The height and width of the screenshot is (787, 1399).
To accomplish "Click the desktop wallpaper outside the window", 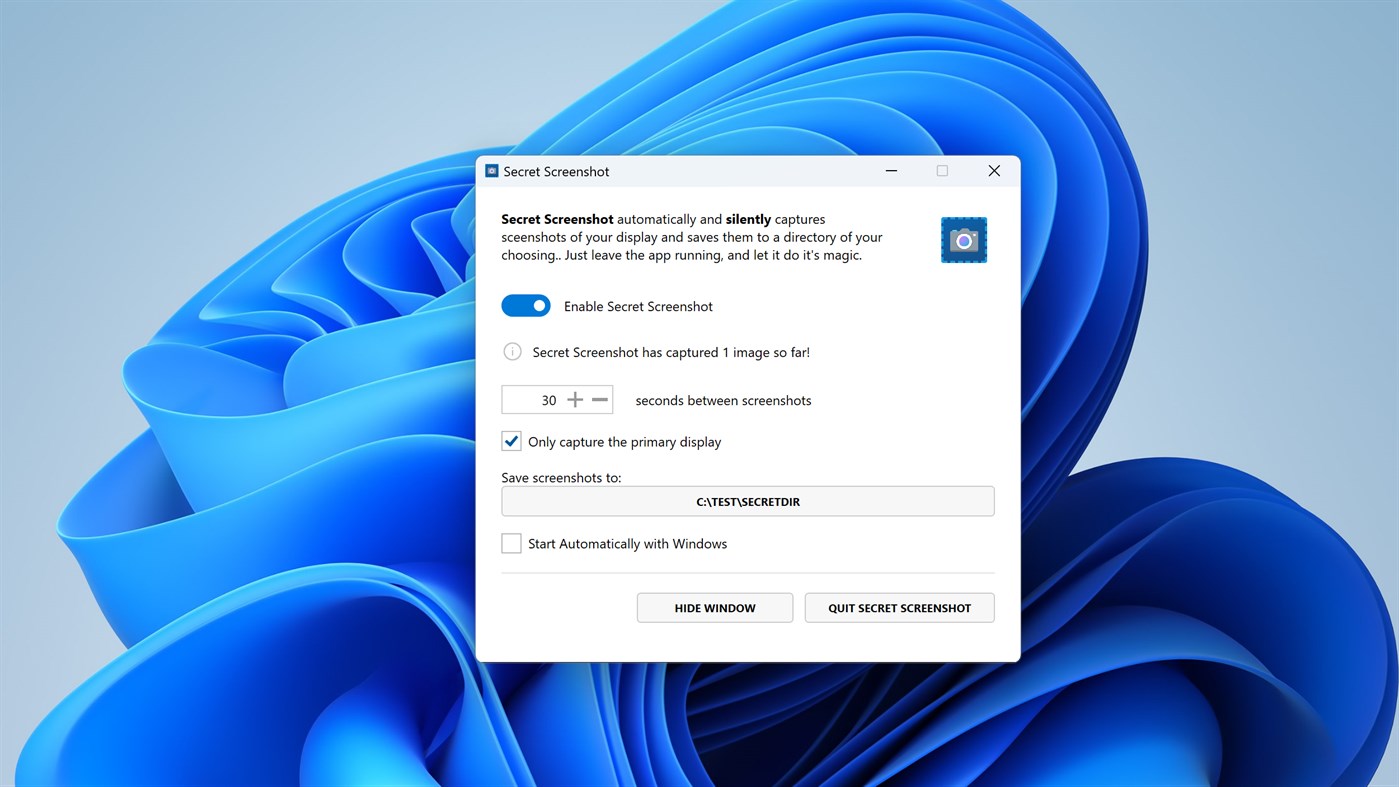I will click(x=200, y=400).
